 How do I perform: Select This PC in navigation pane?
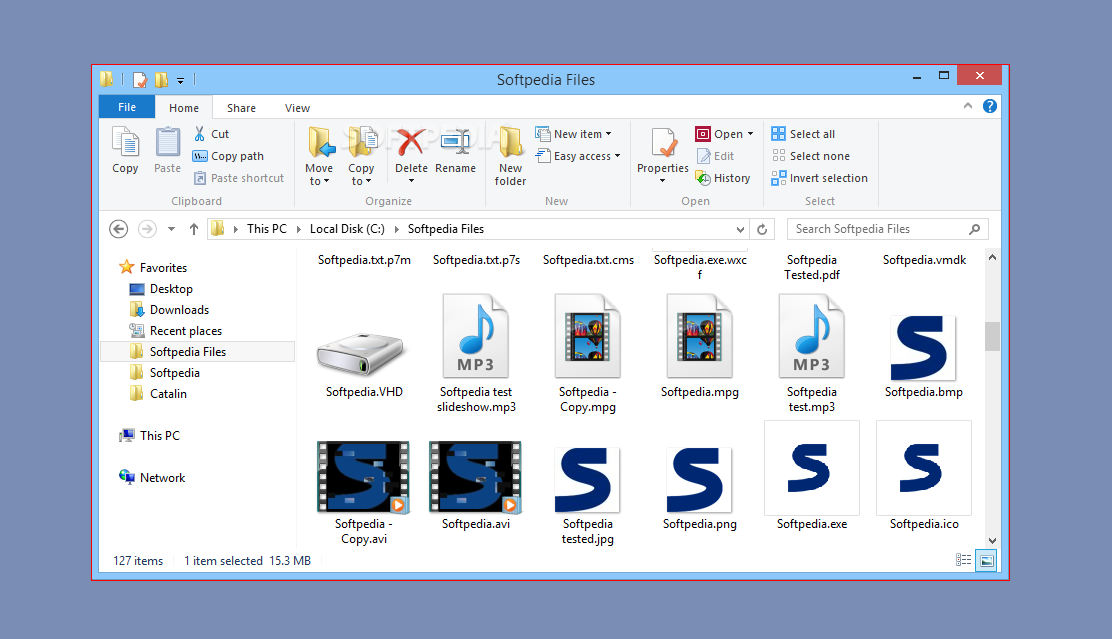tap(150, 435)
